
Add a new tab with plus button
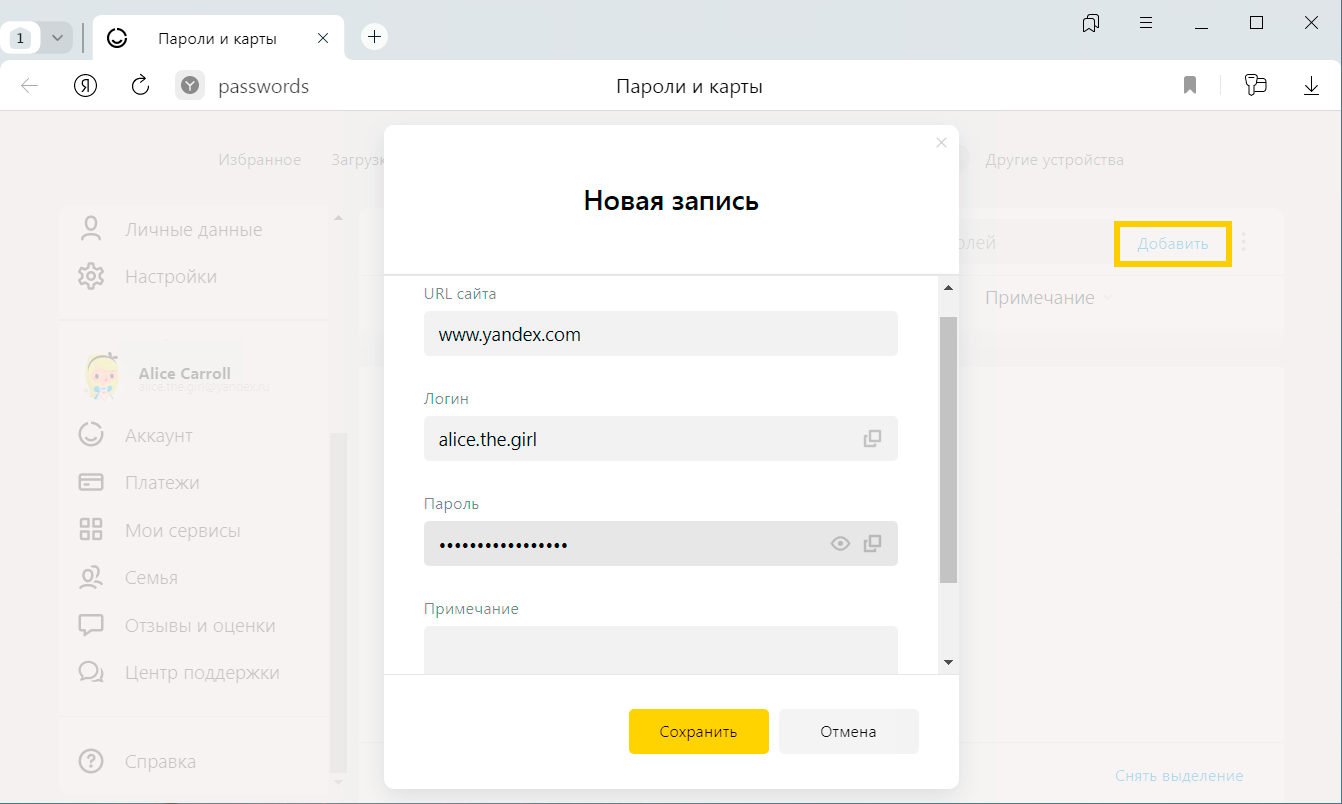click(374, 37)
